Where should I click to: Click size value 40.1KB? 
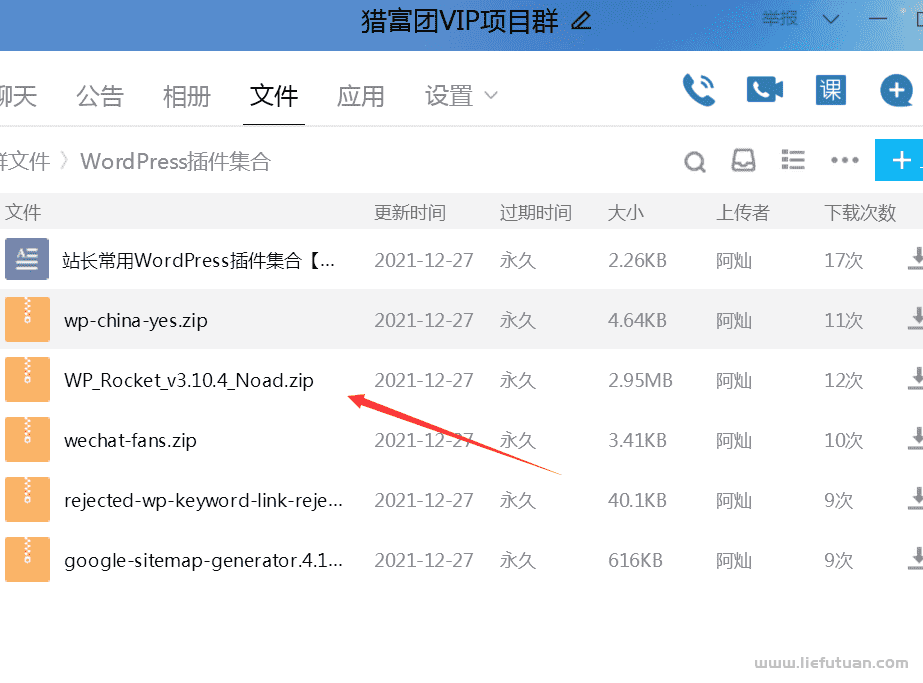637,500
